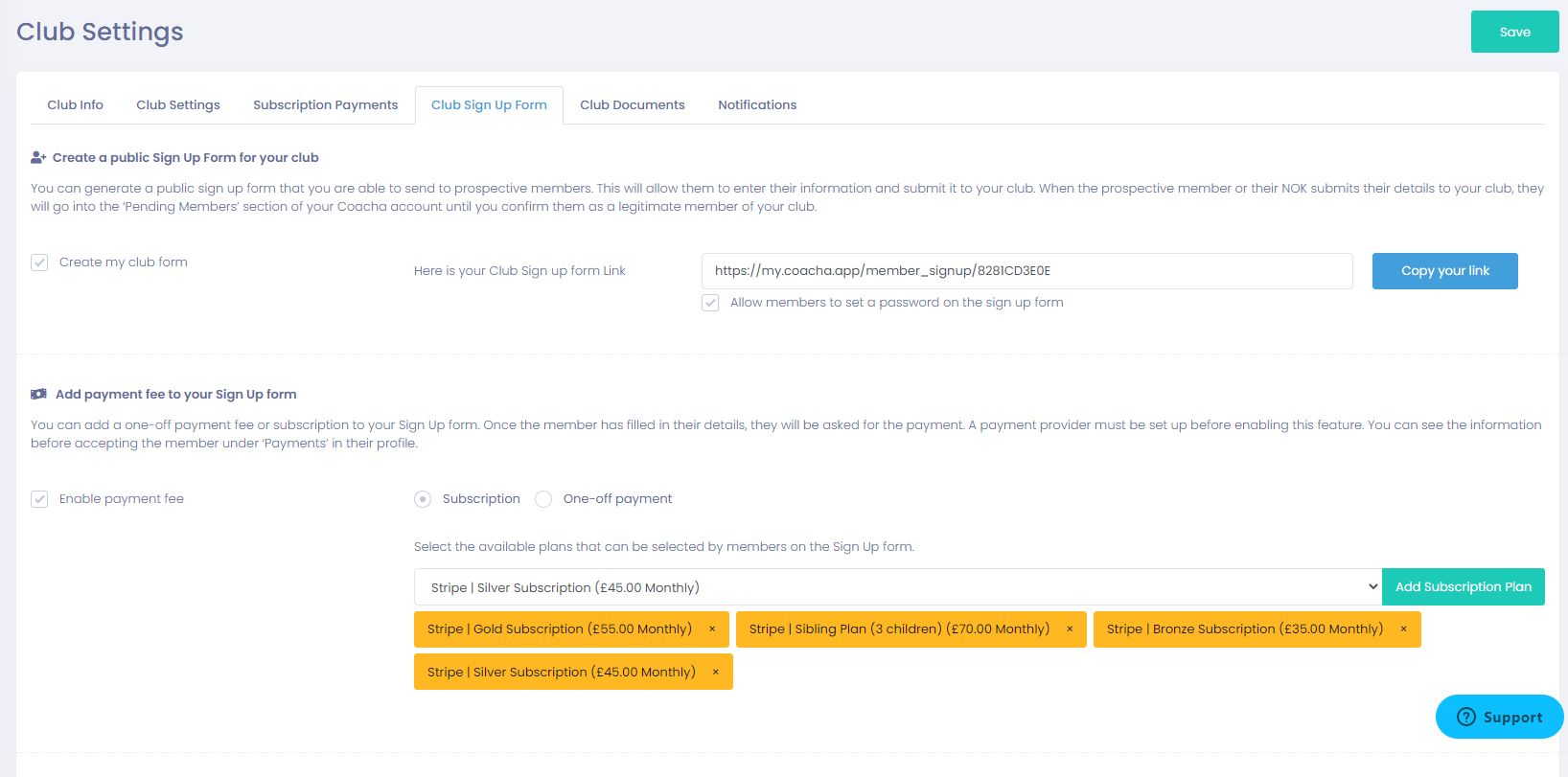Click the sign up form link field
Image resolution: width=1568 pixels, height=777 pixels.
[1026, 271]
